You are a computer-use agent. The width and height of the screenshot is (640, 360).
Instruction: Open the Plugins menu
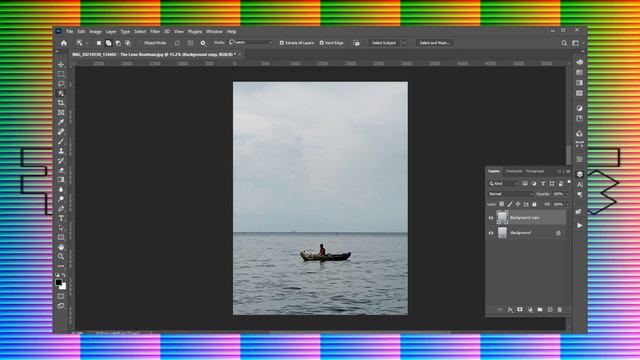(195, 31)
